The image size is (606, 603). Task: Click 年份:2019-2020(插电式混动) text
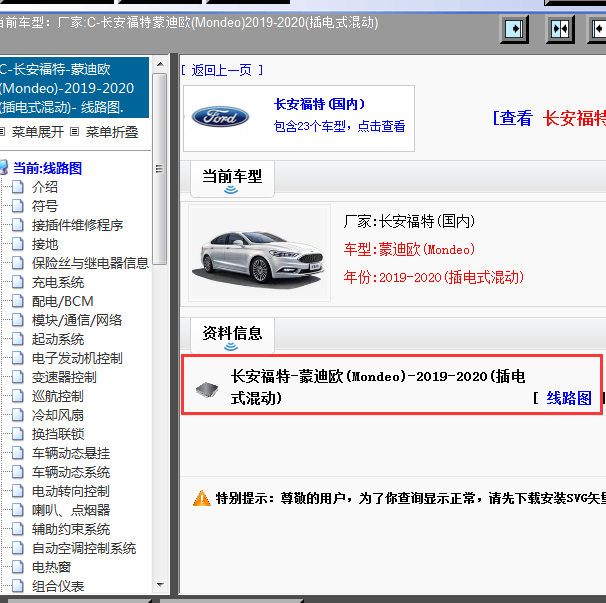[x=434, y=277]
